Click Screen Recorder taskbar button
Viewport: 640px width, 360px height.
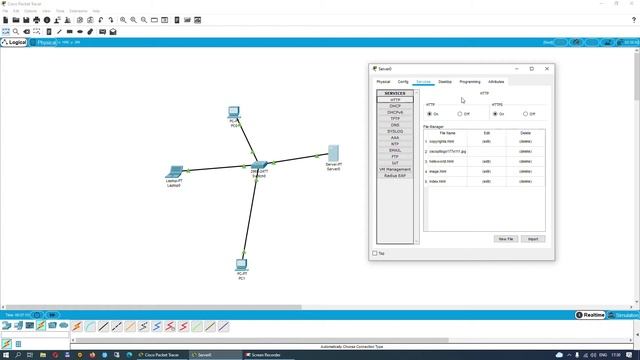pos(266,355)
